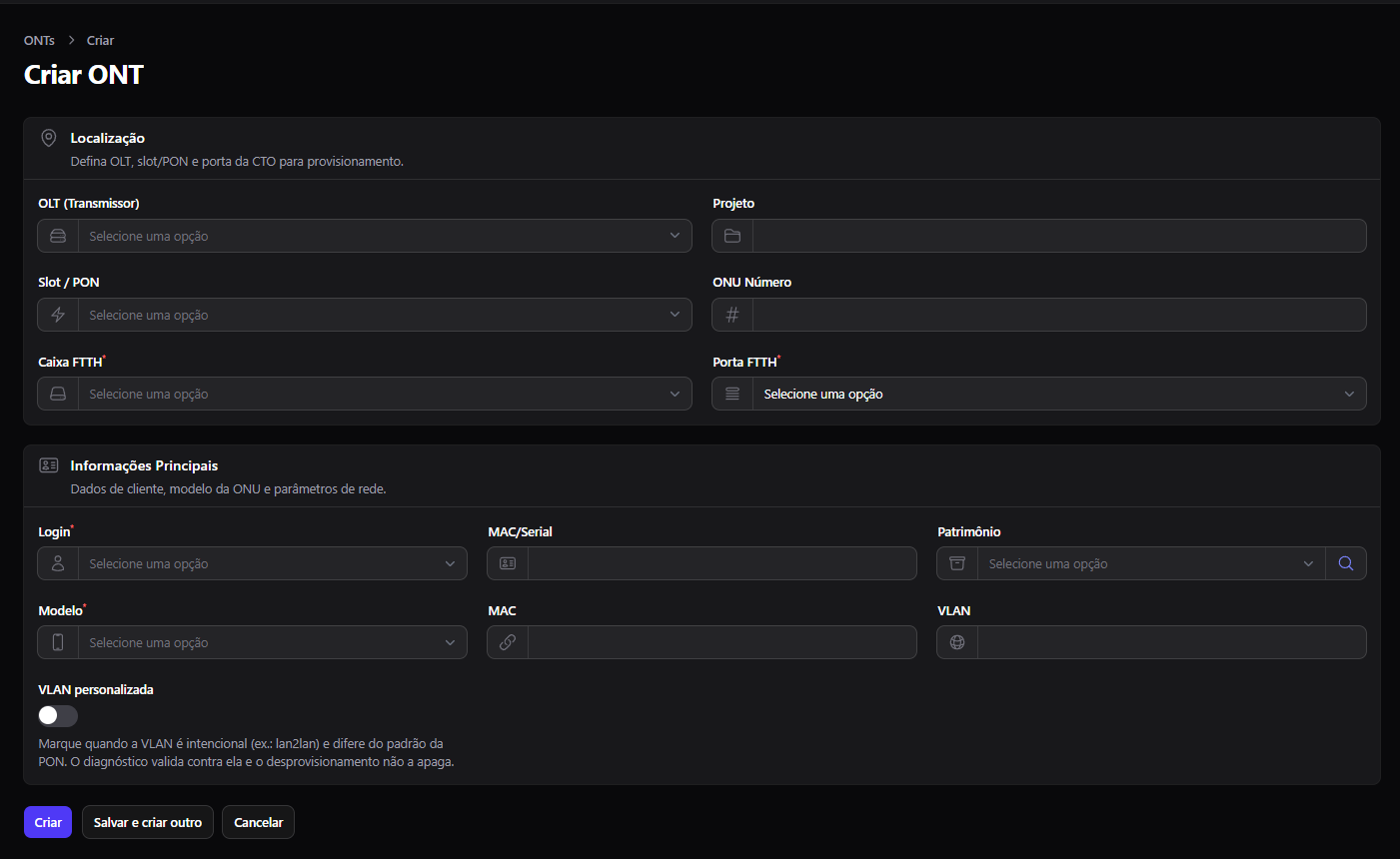This screenshot has width=1400, height=859.
Task: Click the globe icon in VLAN field
Action: 957,642
